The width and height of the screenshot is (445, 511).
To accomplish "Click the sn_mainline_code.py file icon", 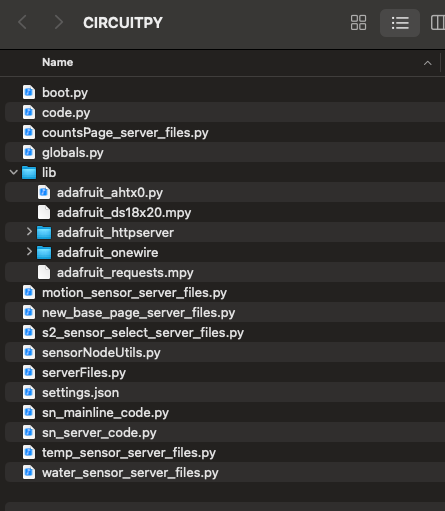I will 29,412.
